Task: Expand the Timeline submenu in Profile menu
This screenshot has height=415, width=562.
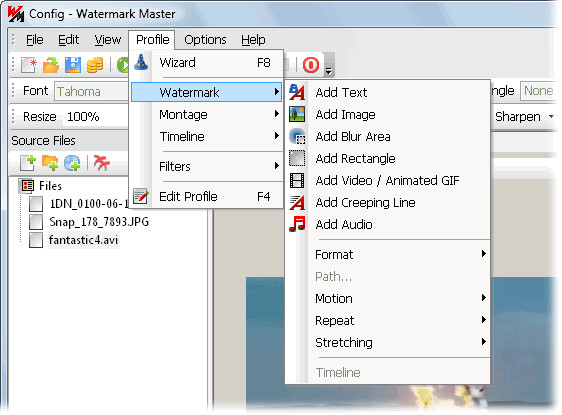Action: [x=206, y=136]
